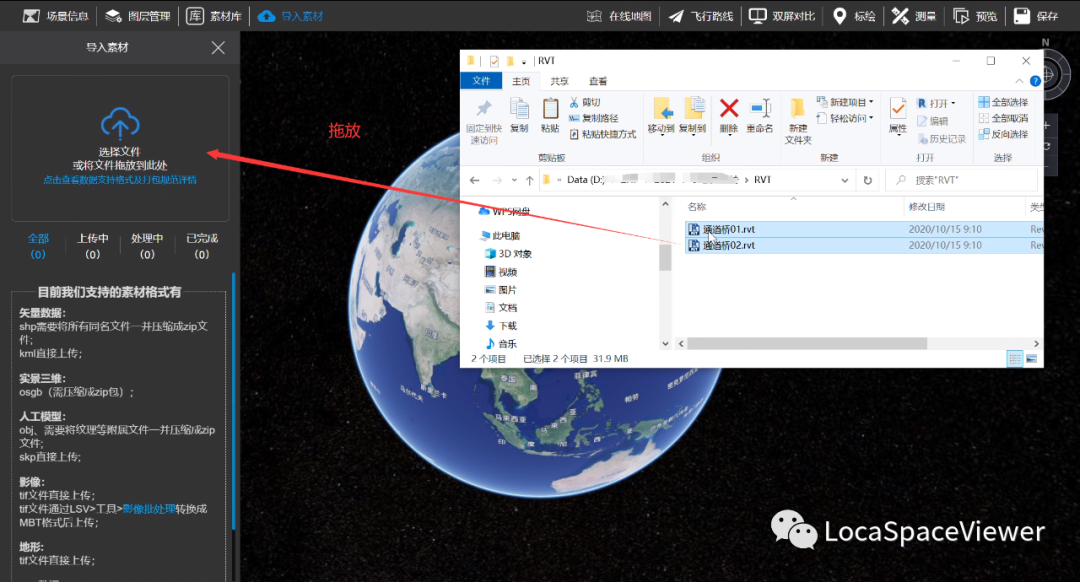Select the 标绘 marker tool

[x=854, y=16]
